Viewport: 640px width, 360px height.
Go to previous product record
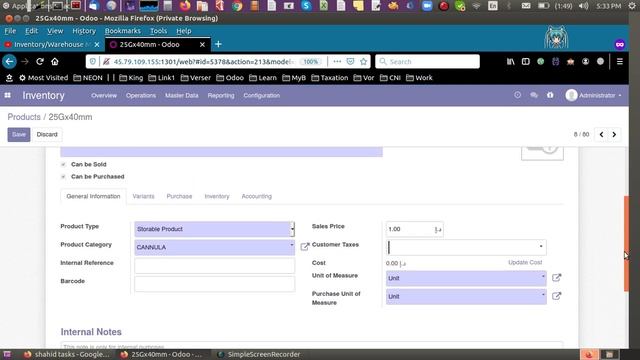tap(601, 134)
